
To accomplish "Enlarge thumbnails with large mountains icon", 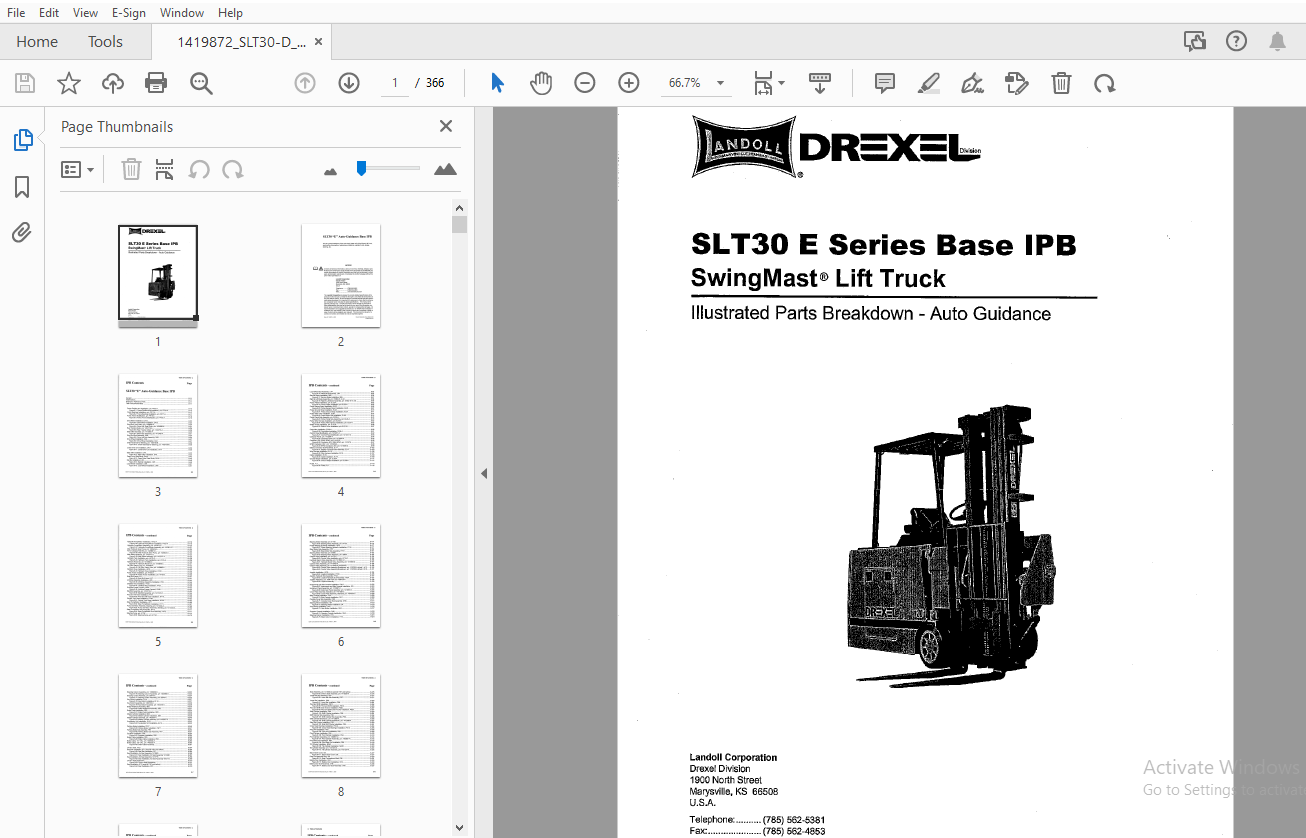I will point(446,169).
